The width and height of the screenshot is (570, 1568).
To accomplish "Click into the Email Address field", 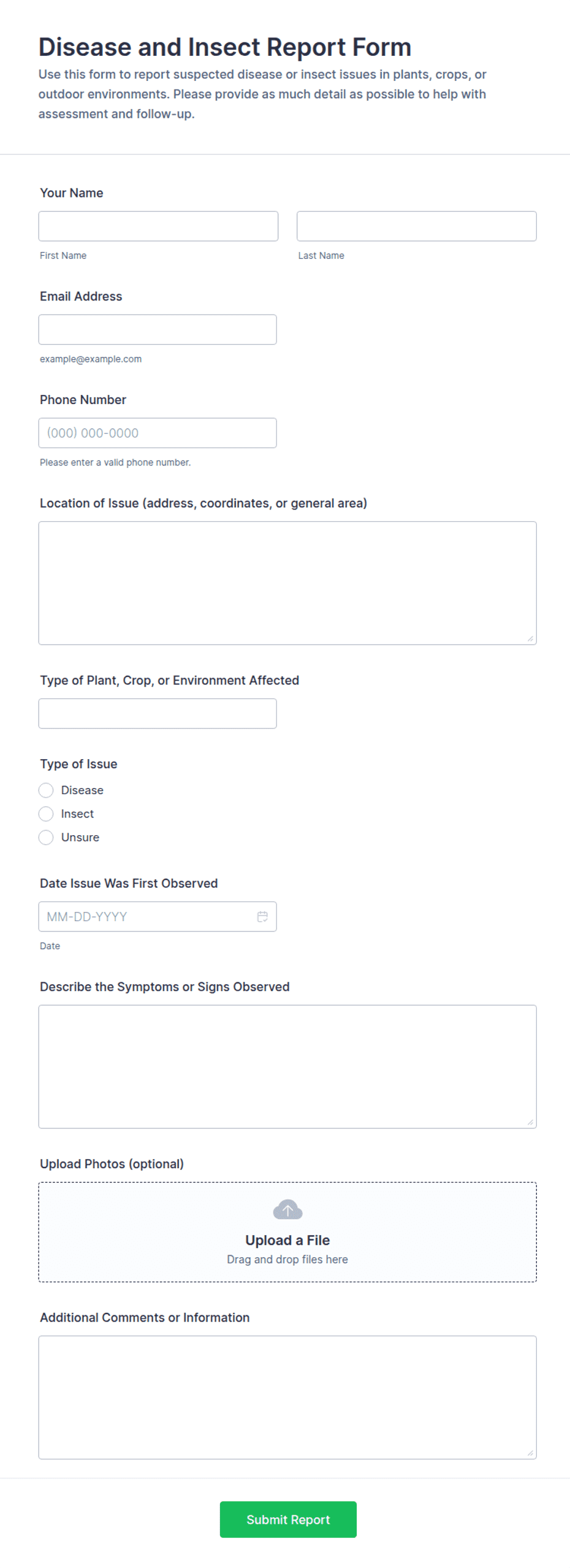I will pos(158,329).
